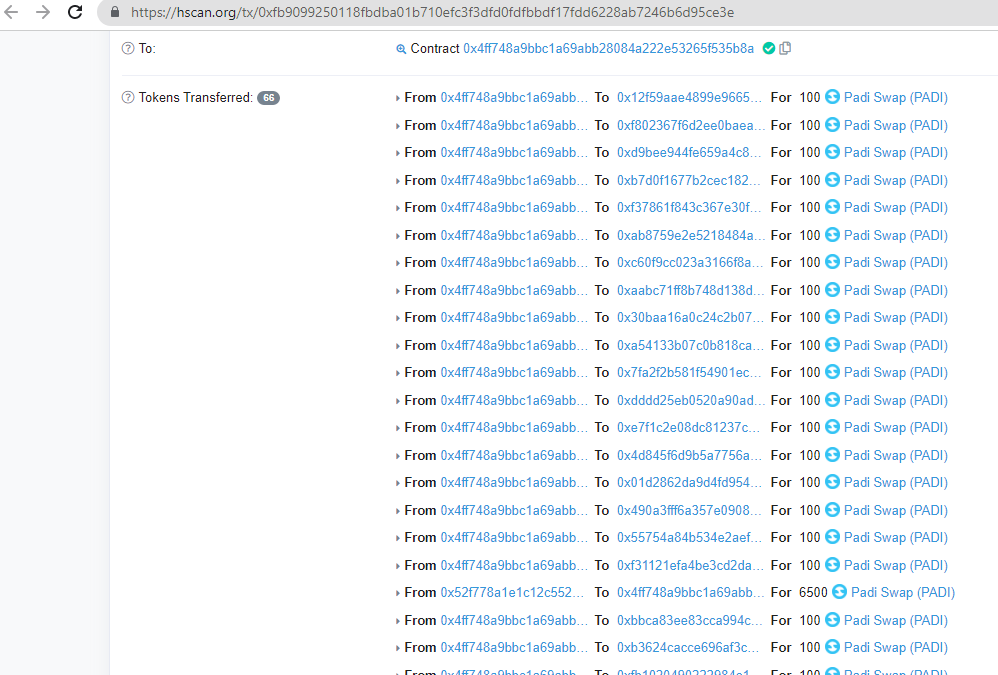Click Padi token icon in 0xaabc71ff row
The width and height of the screenshot is (998, 675).
pos(833,289)
